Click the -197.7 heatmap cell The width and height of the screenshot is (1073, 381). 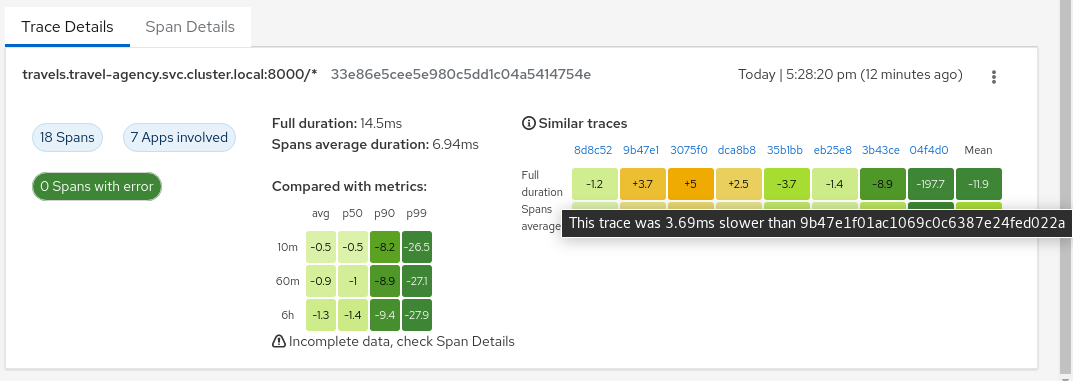tap(931, 184)
